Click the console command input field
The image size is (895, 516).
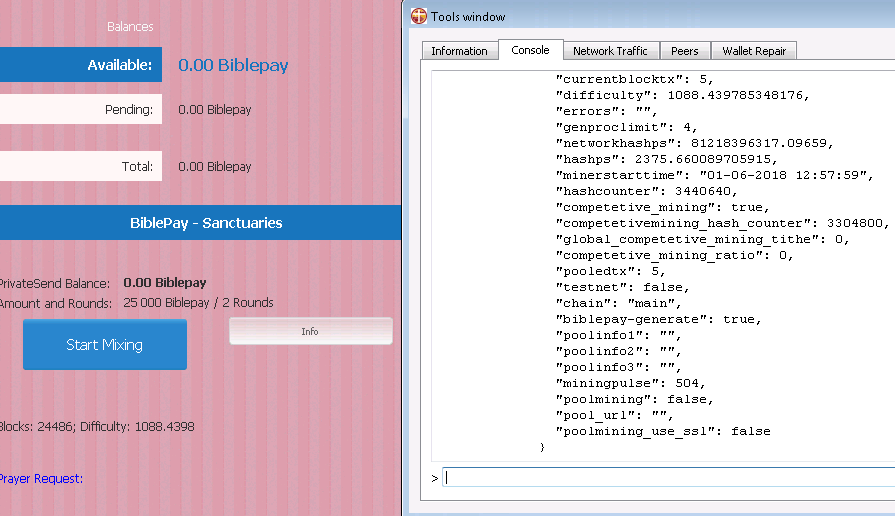669,478
